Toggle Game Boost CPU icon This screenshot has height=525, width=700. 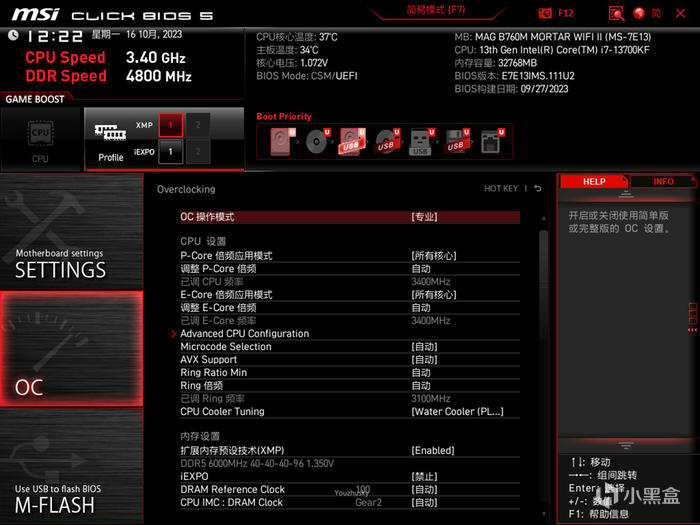coord(40,140)
